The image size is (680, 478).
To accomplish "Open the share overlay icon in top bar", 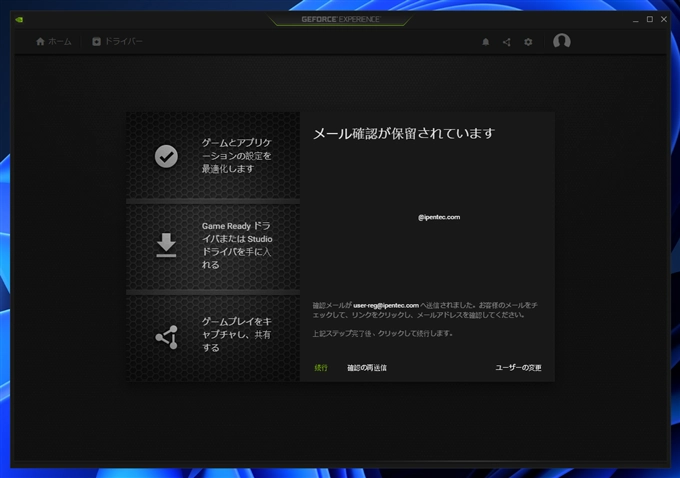I will coord(507,42).
